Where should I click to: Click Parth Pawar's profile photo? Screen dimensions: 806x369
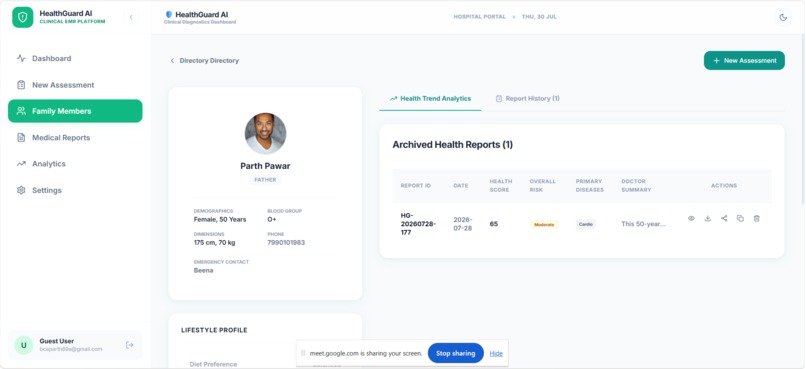[265, 134]
